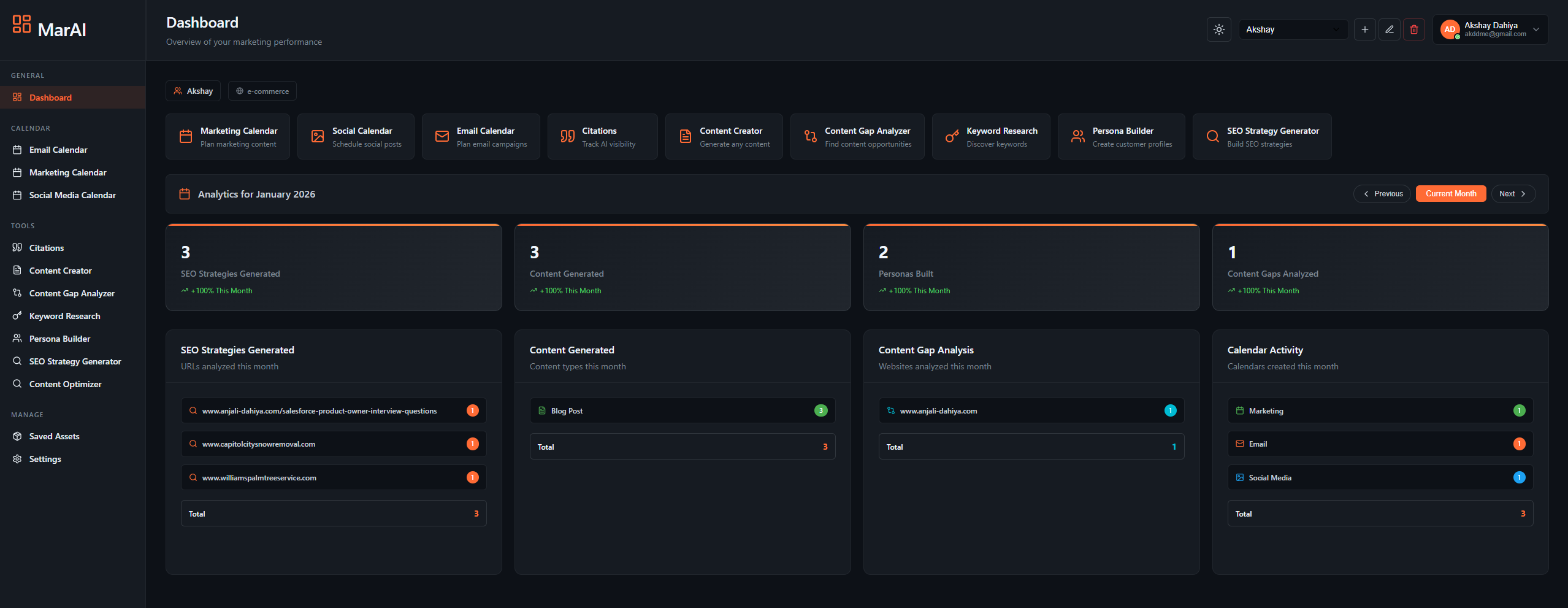Image resolution: width=1568 pixels, height=608 pixels.
Task: Go to Previous month analytics
Action: point(1382,194)
